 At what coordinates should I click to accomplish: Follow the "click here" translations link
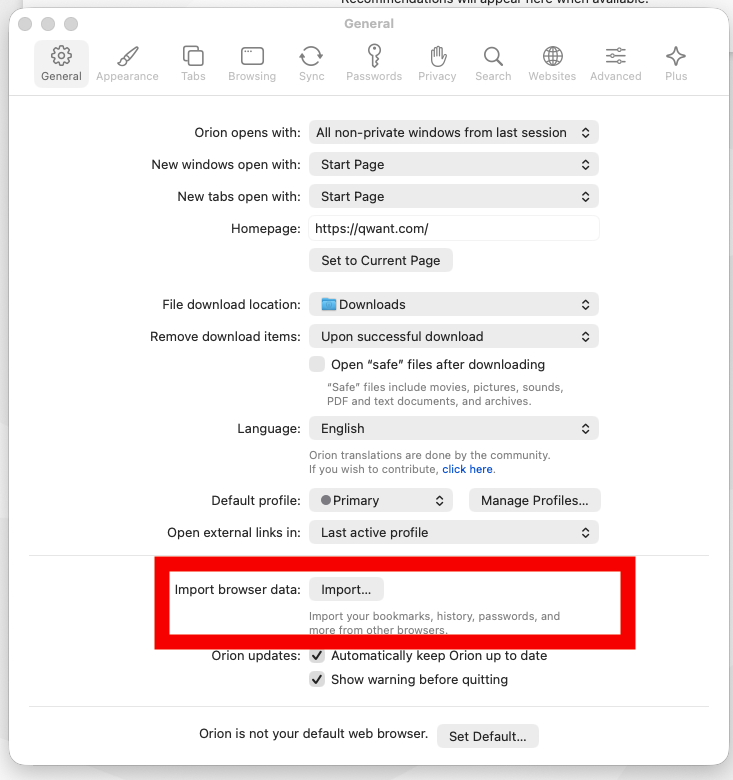tap(467, 469)
